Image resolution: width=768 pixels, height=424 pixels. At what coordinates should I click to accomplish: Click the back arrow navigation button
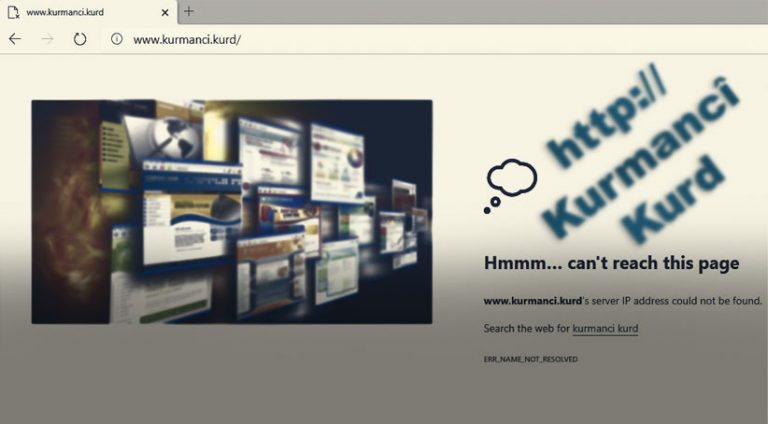point(15,39)
